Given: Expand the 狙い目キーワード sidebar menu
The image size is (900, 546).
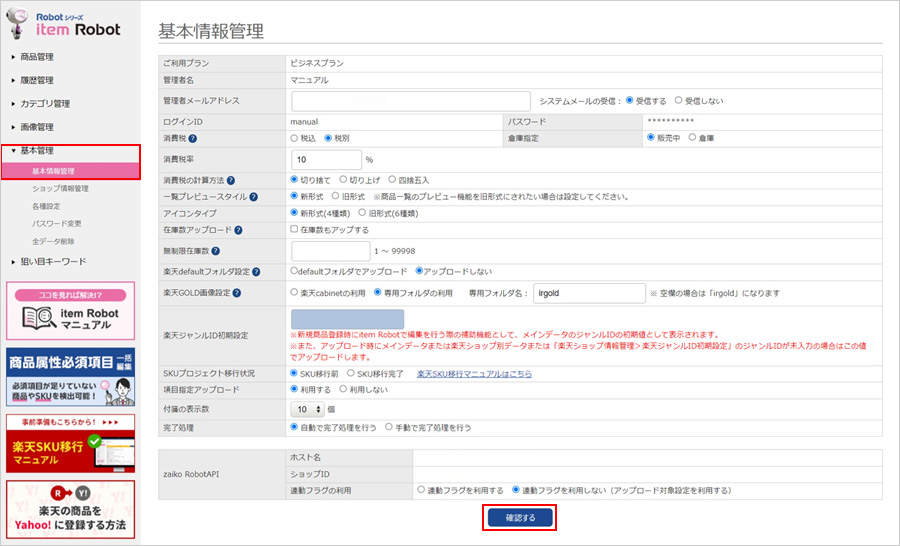Looking at the screenshot, I should 53,262.
